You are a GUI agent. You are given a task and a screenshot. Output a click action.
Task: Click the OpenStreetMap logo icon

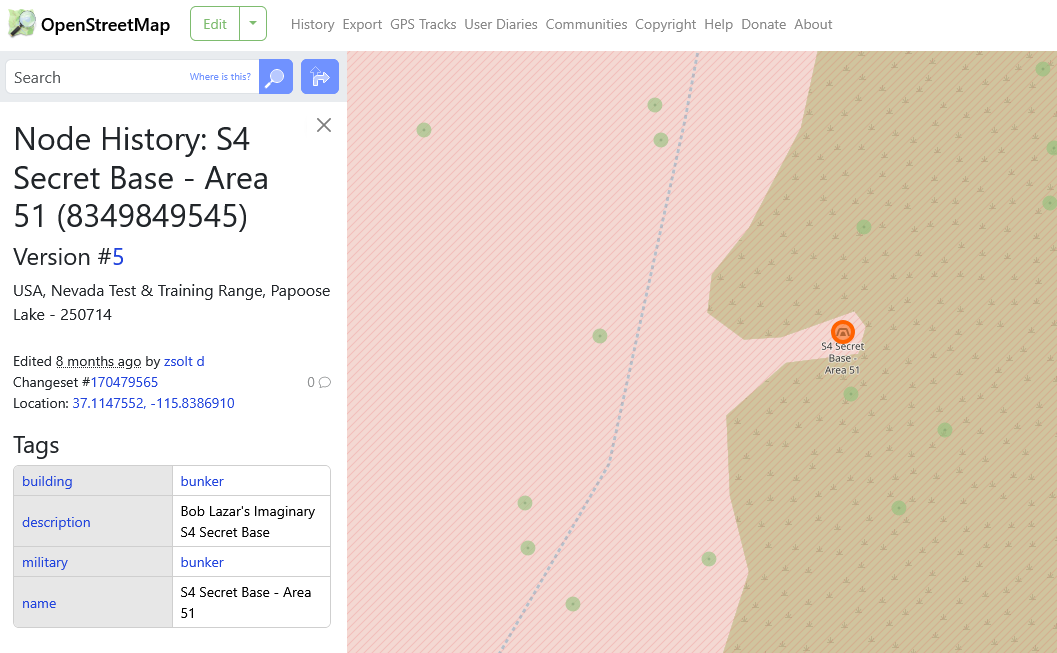[22, 24]
